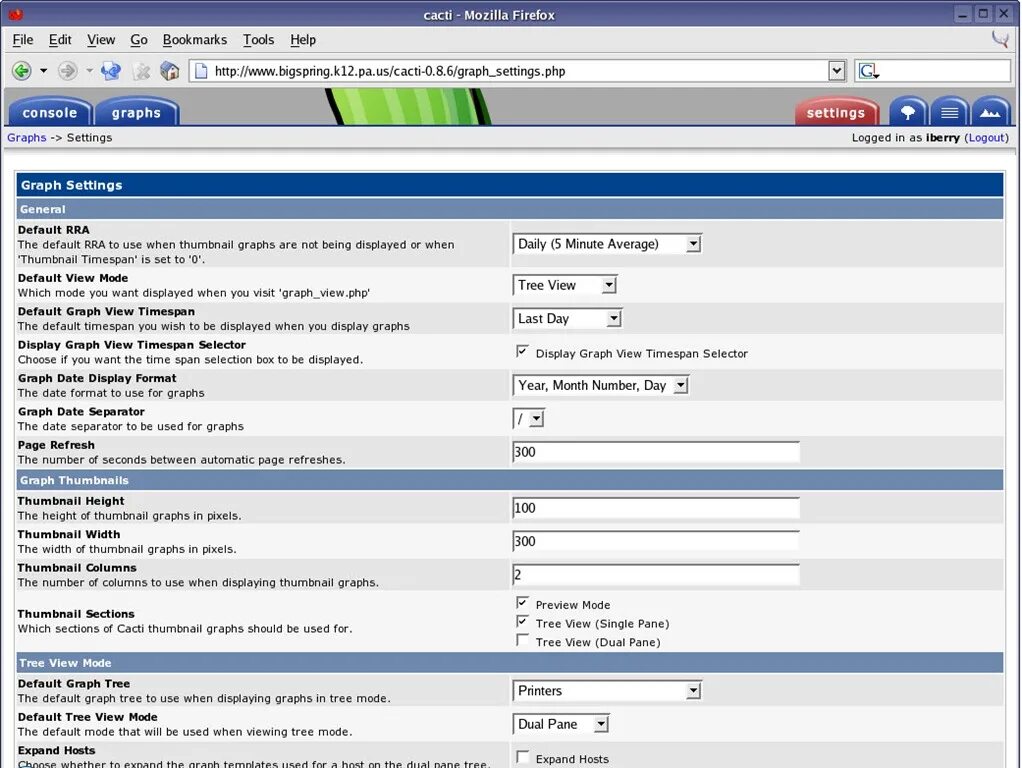Viewport: 1022px width, 768px height.
Task: Open the Forward history dropdown arrow
Action: pos(89,70)
